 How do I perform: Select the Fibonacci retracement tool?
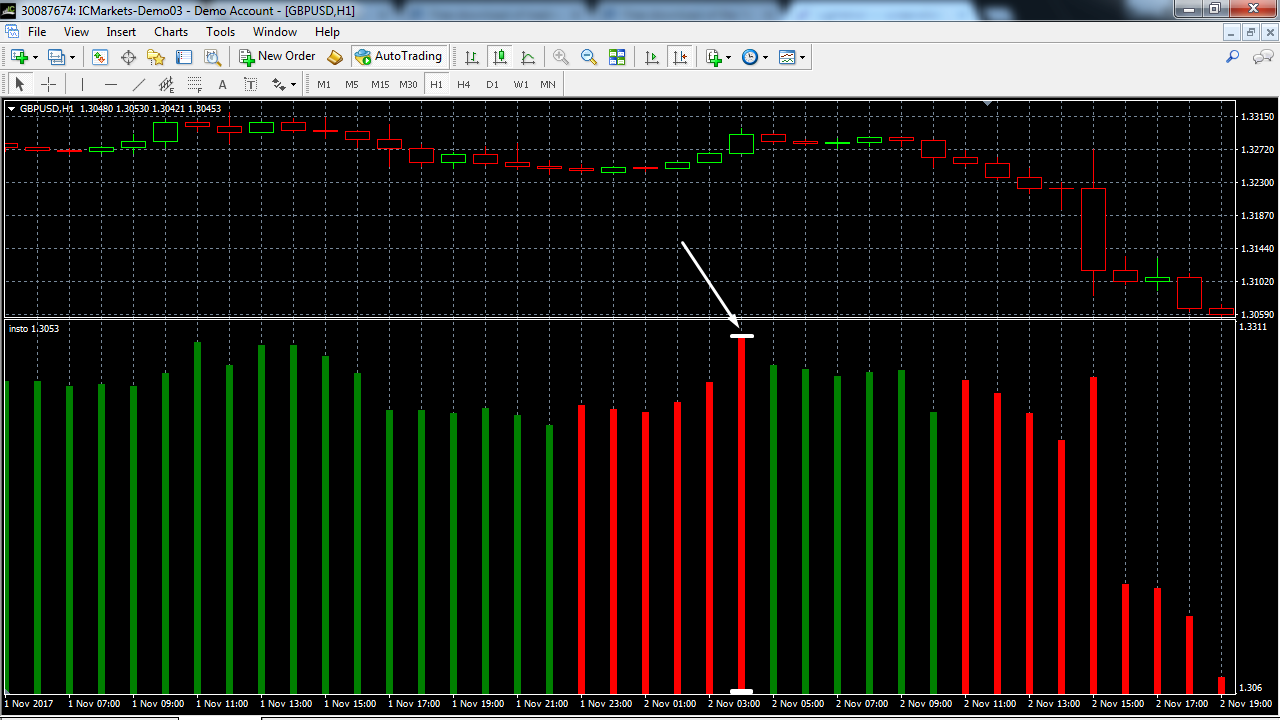pos(194,84)
